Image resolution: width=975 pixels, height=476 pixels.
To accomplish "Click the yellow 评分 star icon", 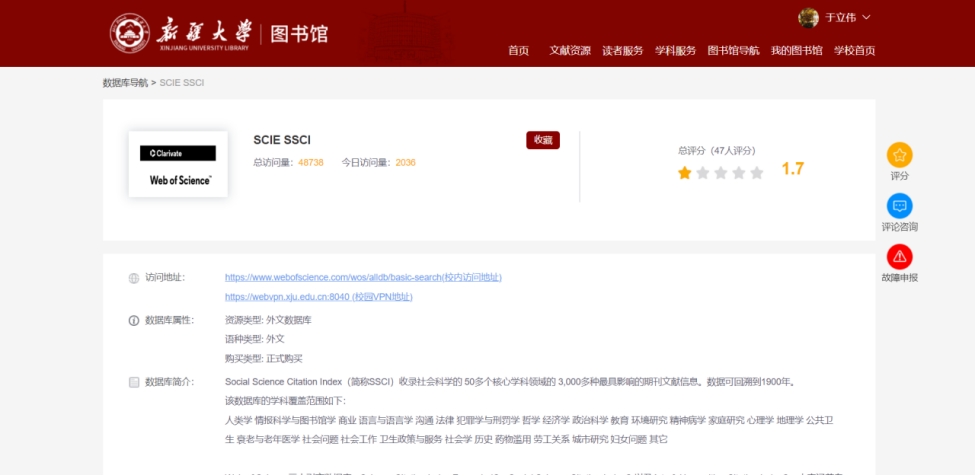I will 899,155.
